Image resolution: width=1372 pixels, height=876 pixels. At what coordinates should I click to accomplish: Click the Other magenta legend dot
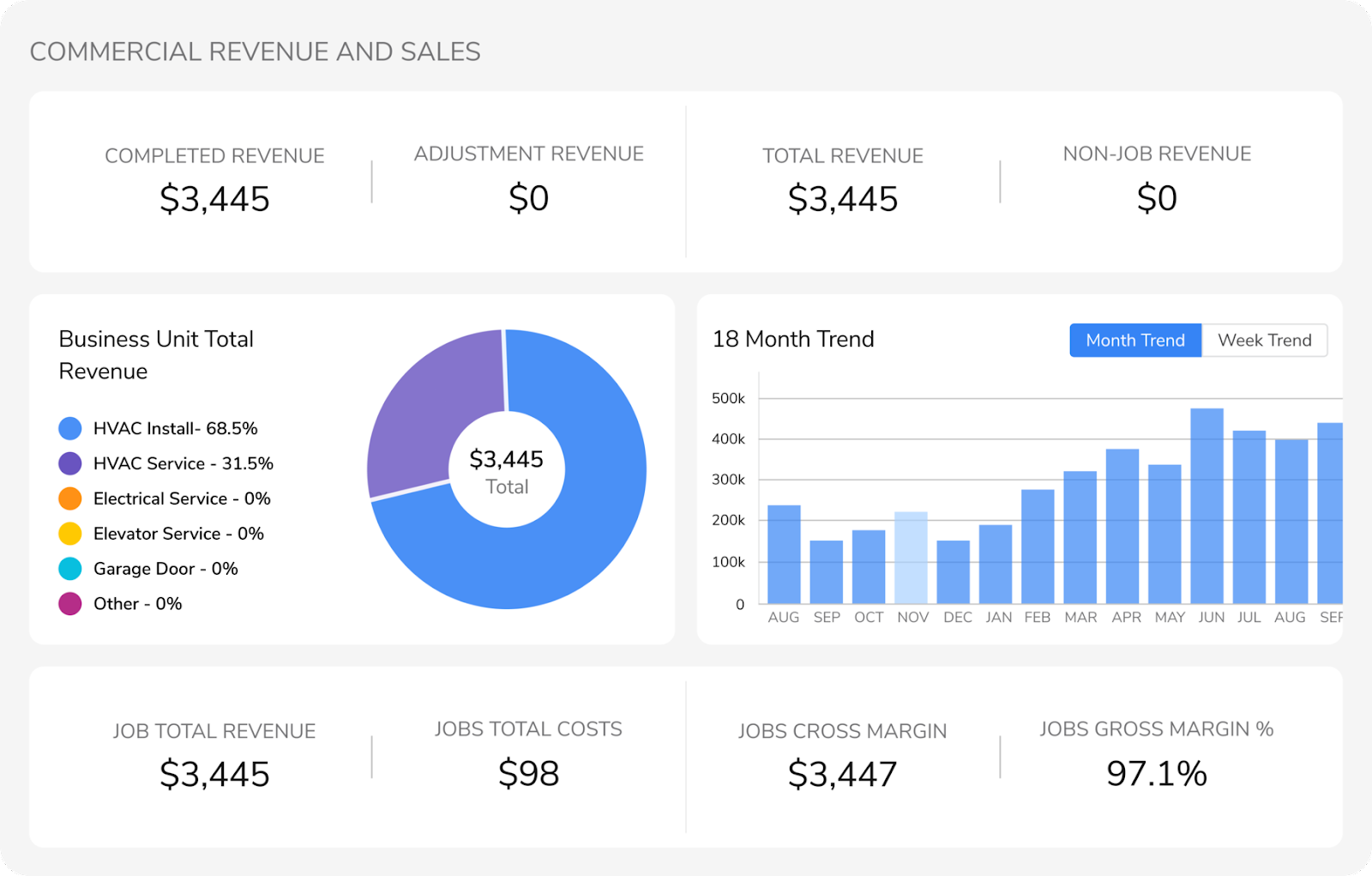[70, 604]
